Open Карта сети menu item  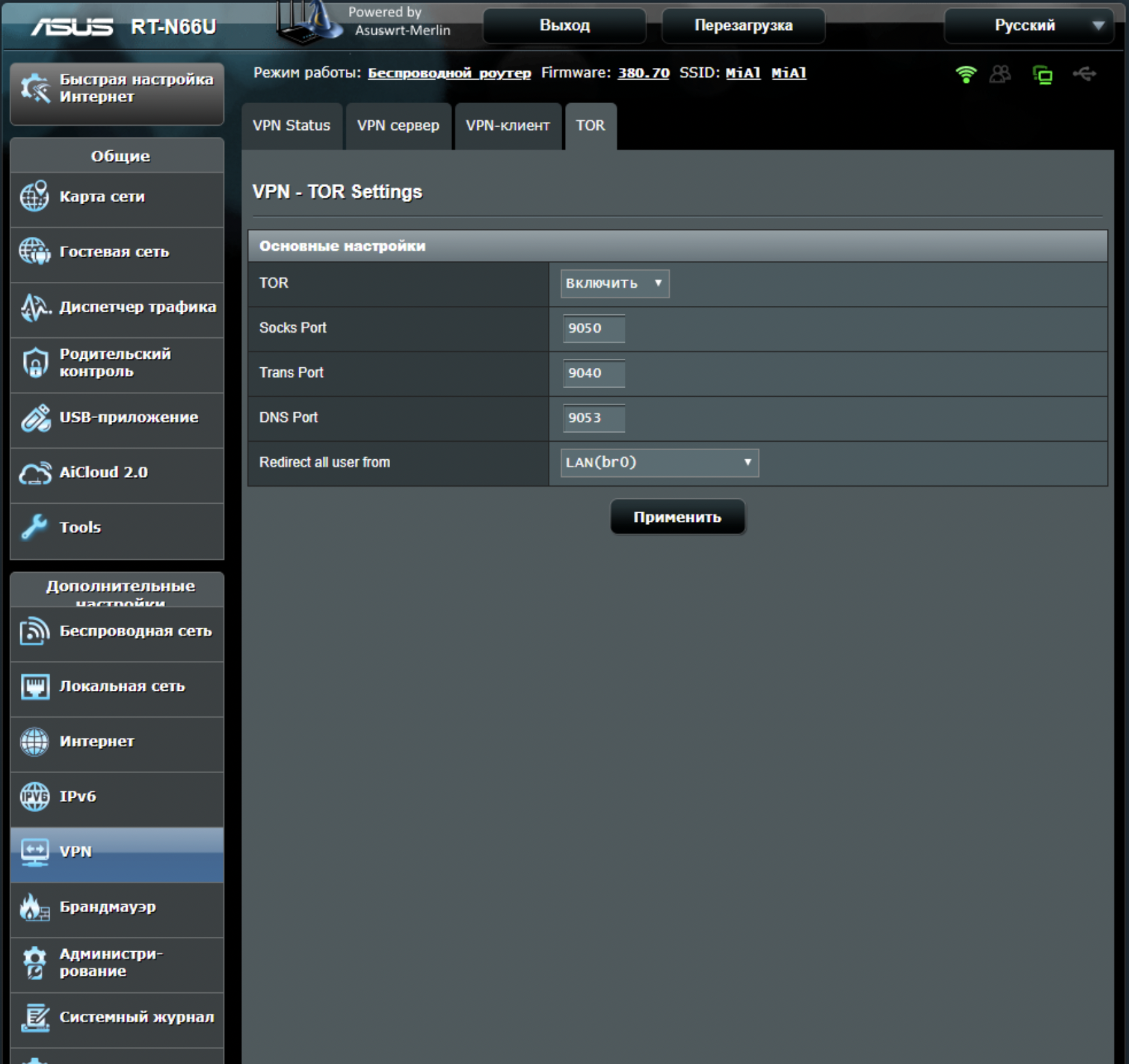pyautogui.click(x=117, y=200)
